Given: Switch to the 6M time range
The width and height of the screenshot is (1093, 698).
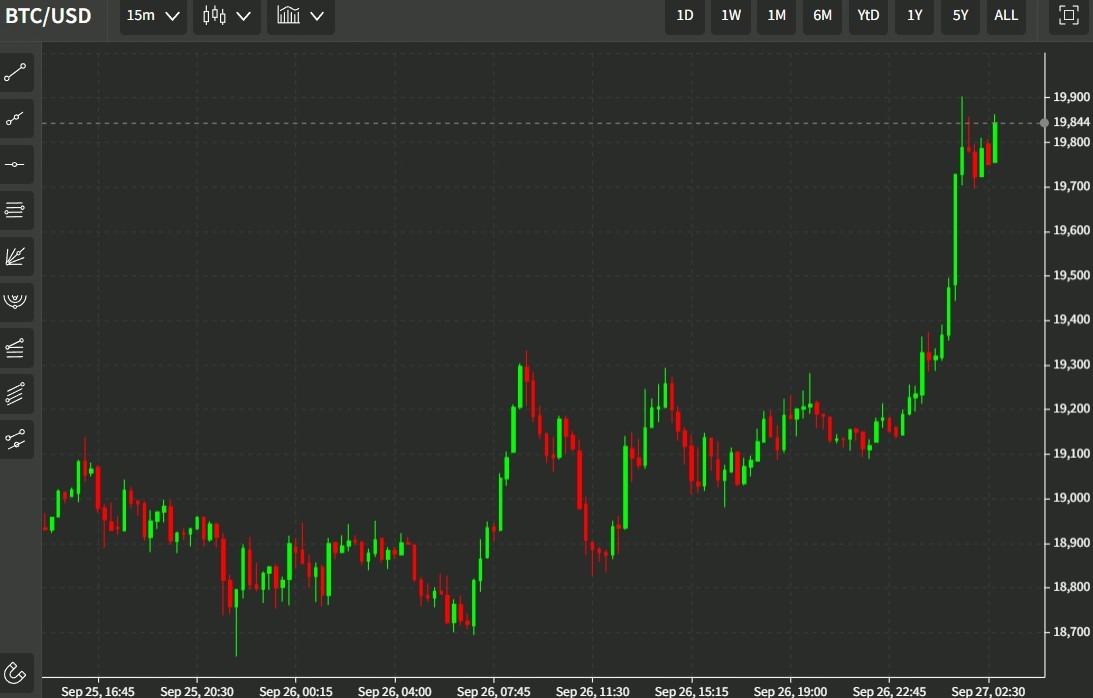Looking at the screenshot, I should pos(823,15).
